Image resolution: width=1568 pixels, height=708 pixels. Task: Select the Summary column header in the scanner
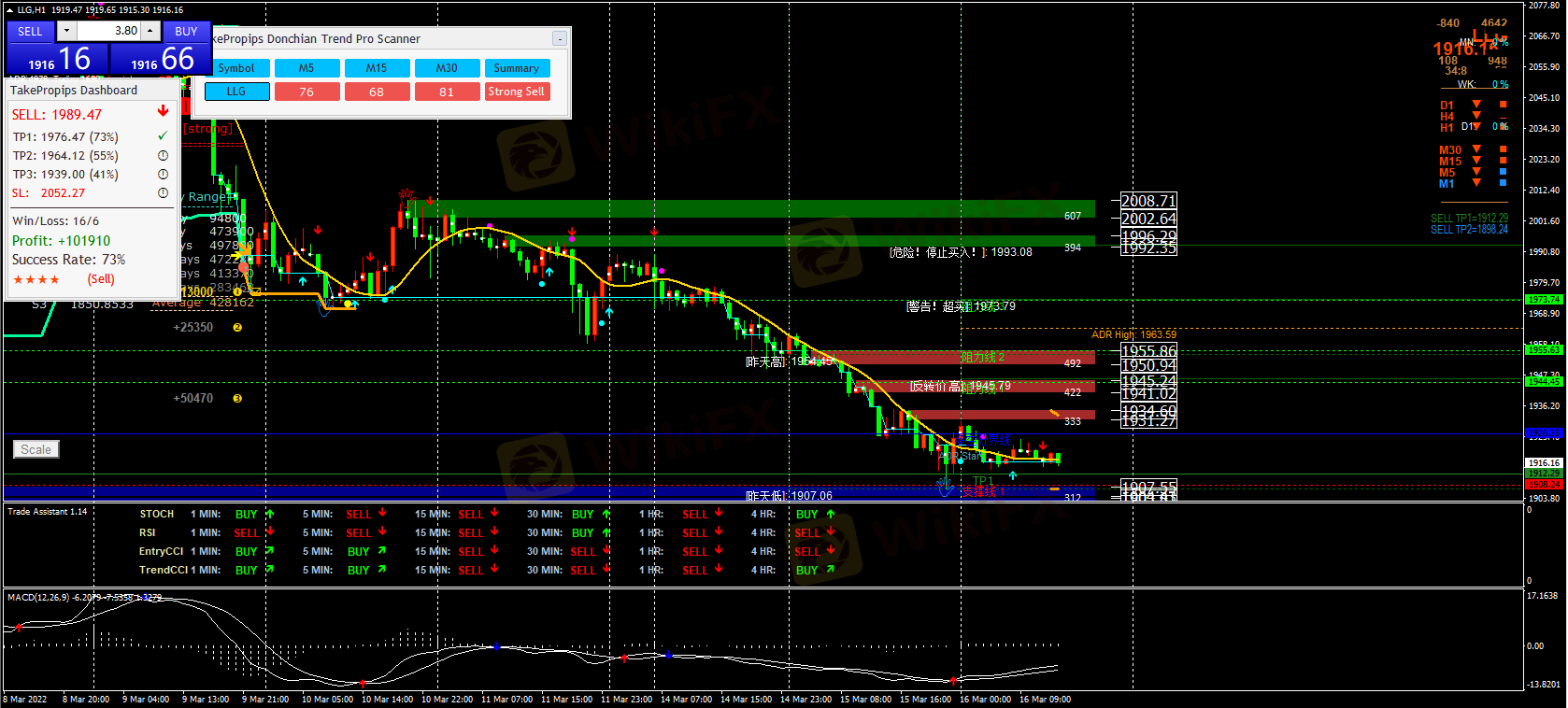(x=516, y=68)
